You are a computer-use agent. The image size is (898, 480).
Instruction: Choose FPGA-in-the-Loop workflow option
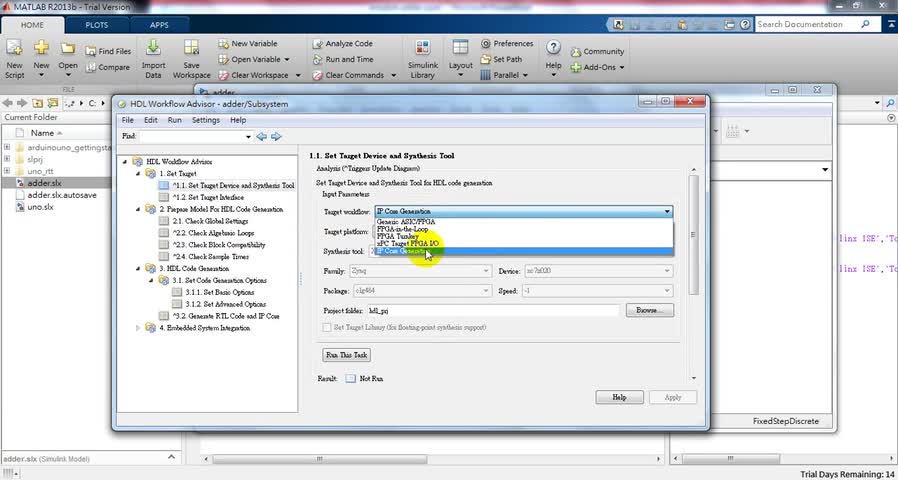click(524, 229)
